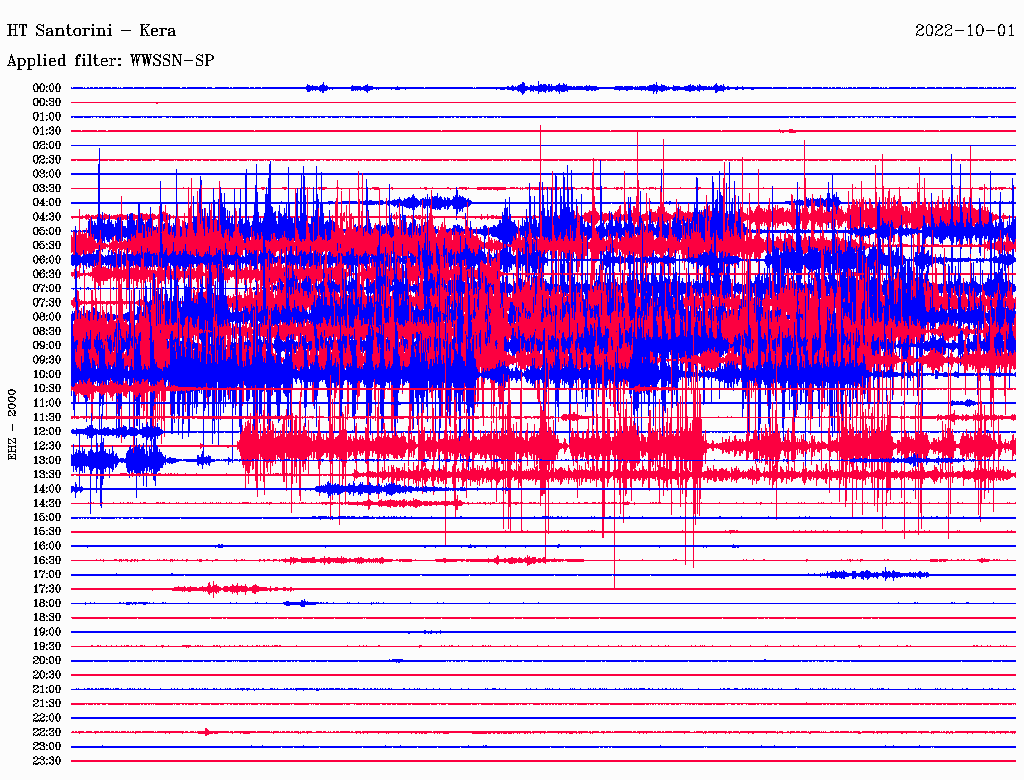Click the 05:30 time label

47,246
